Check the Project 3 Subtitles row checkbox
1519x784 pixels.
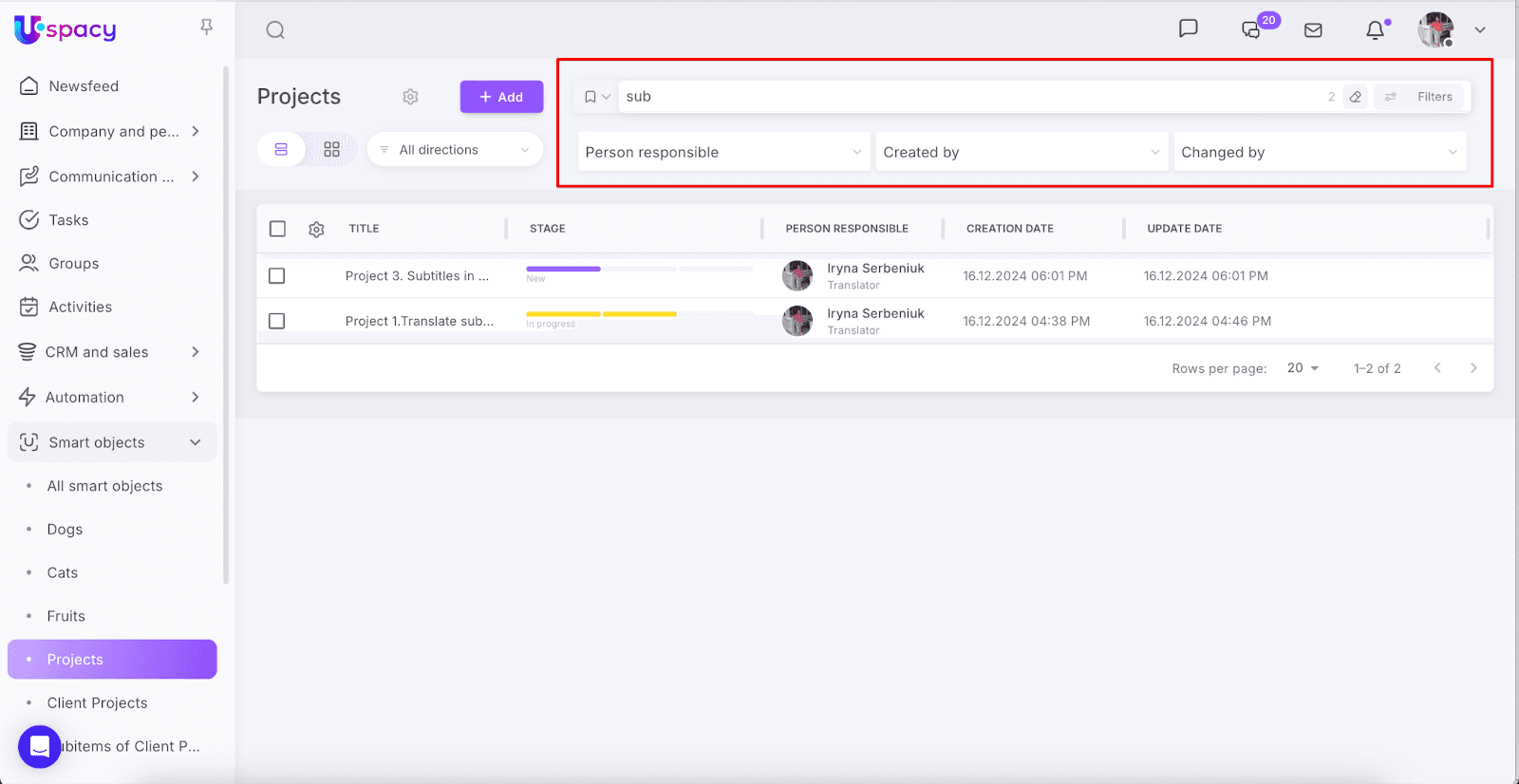coord(277,276)
